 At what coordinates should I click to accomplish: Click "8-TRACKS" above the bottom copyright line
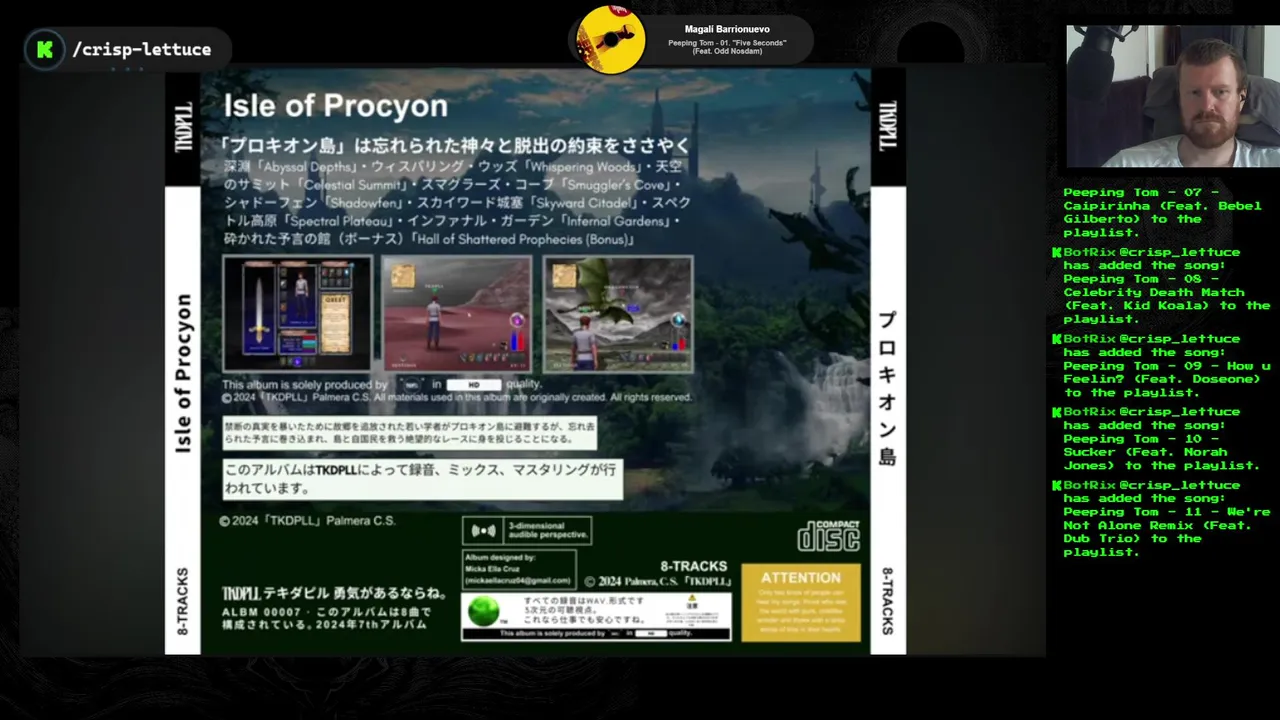point(694,566)
